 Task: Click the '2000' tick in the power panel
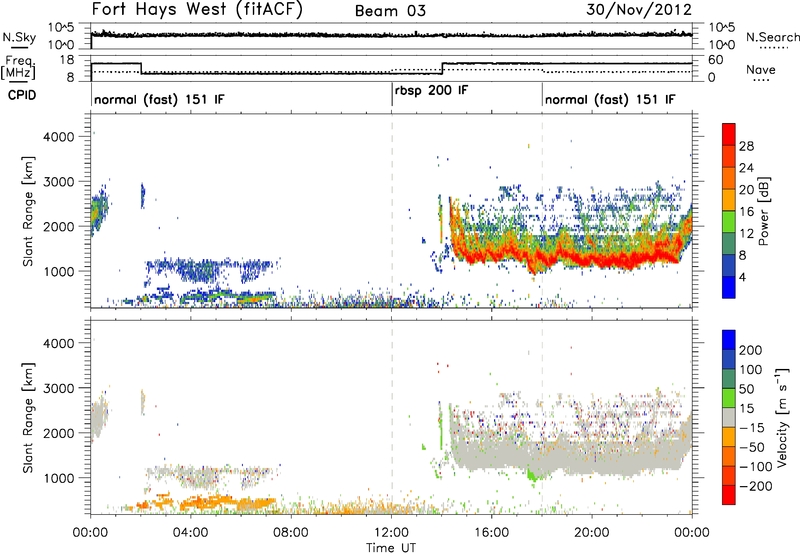[58, 226]
